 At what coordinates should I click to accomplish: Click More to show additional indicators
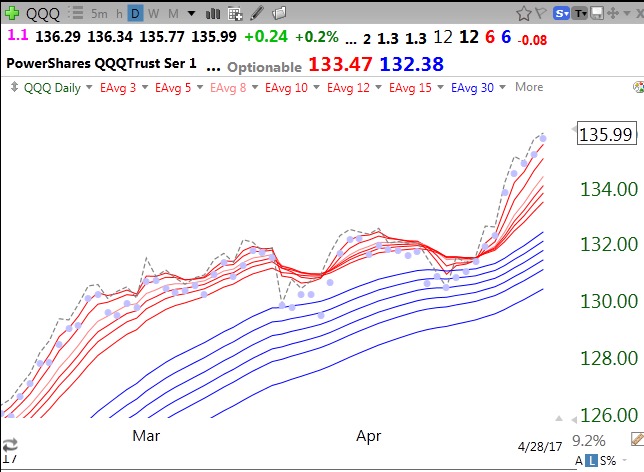(x=529, y=87)
